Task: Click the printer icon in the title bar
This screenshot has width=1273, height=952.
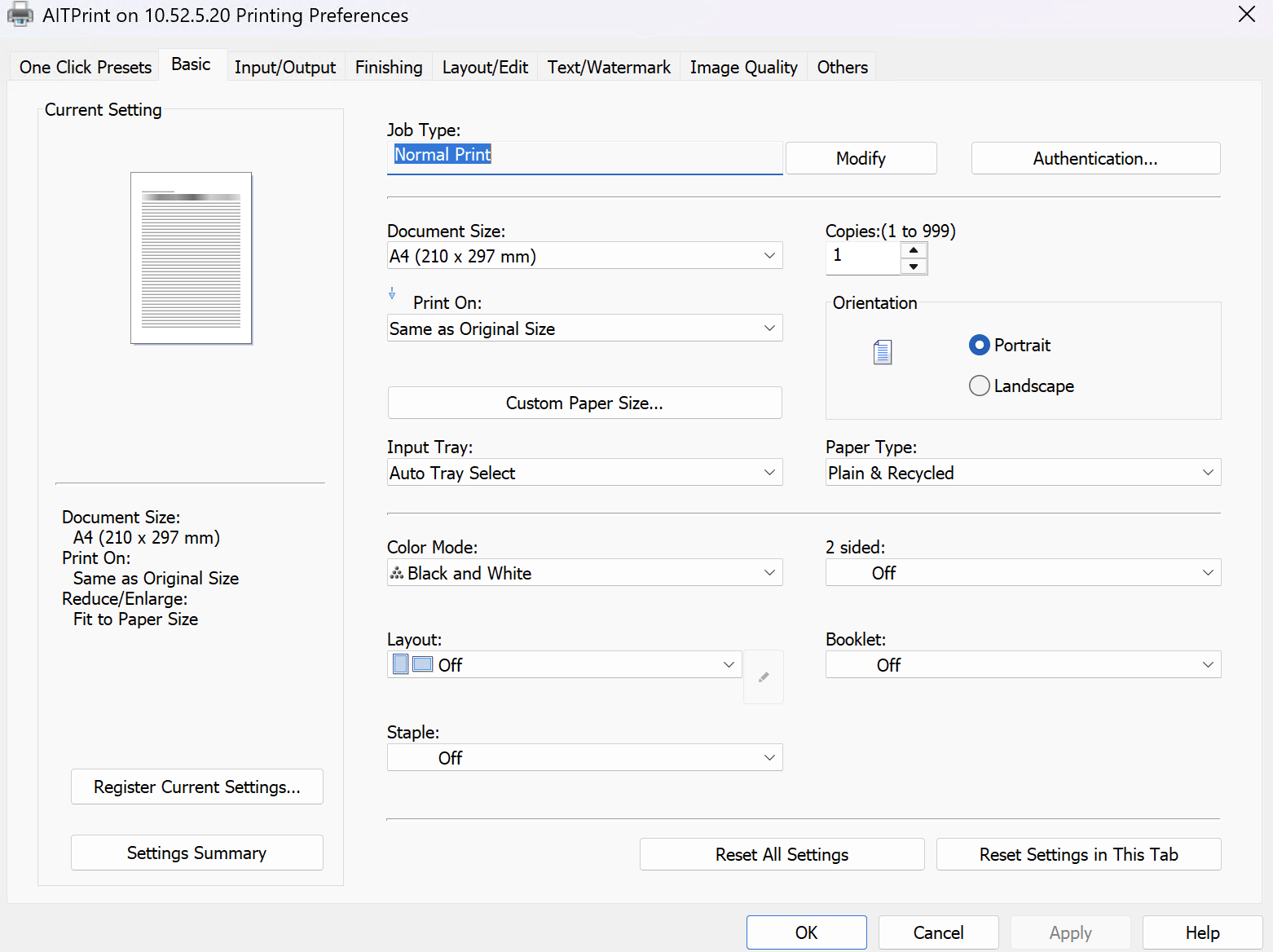Action: click(x=20, y=15)
